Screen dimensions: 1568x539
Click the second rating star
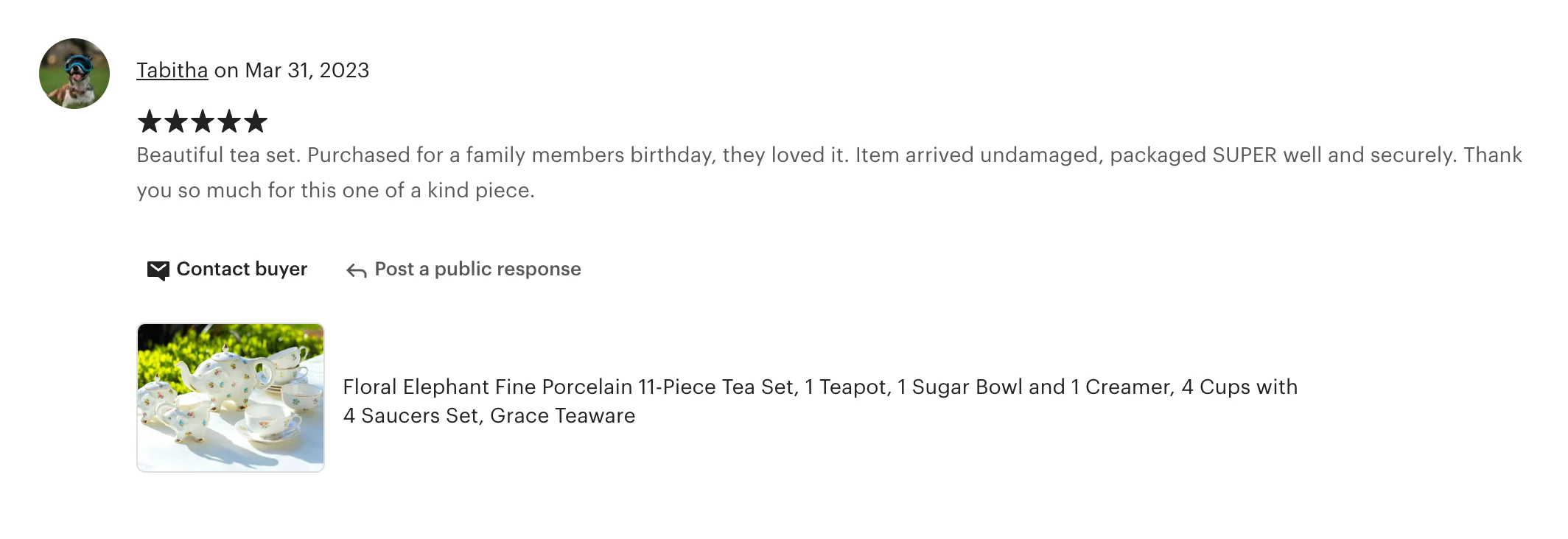point(176,121)
